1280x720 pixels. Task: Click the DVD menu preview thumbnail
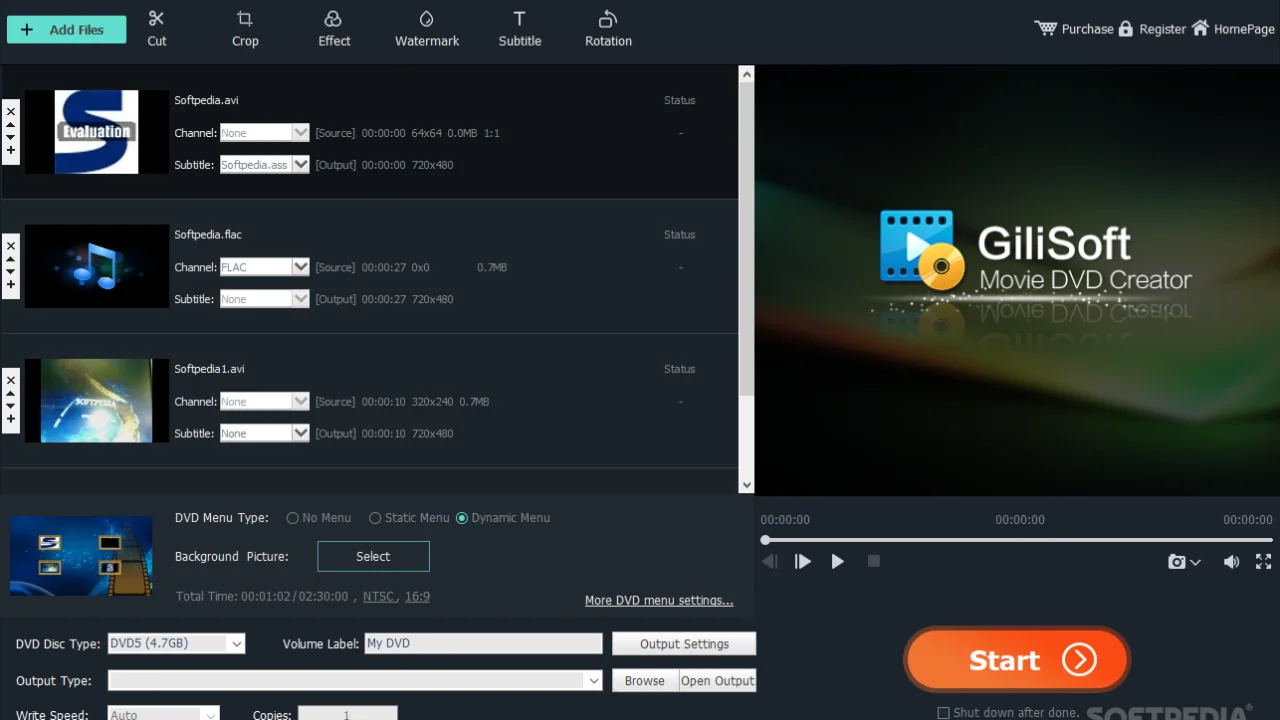click(x=81, y=556)
